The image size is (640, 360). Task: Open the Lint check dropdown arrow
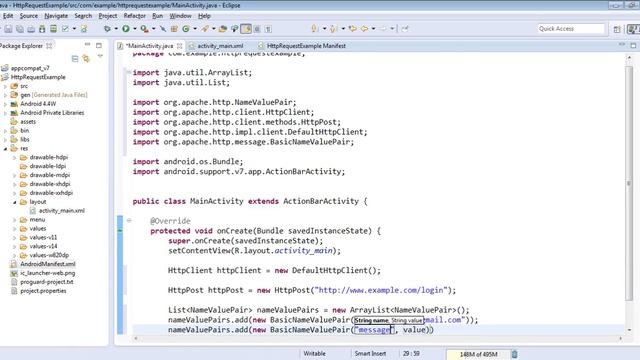74,29
